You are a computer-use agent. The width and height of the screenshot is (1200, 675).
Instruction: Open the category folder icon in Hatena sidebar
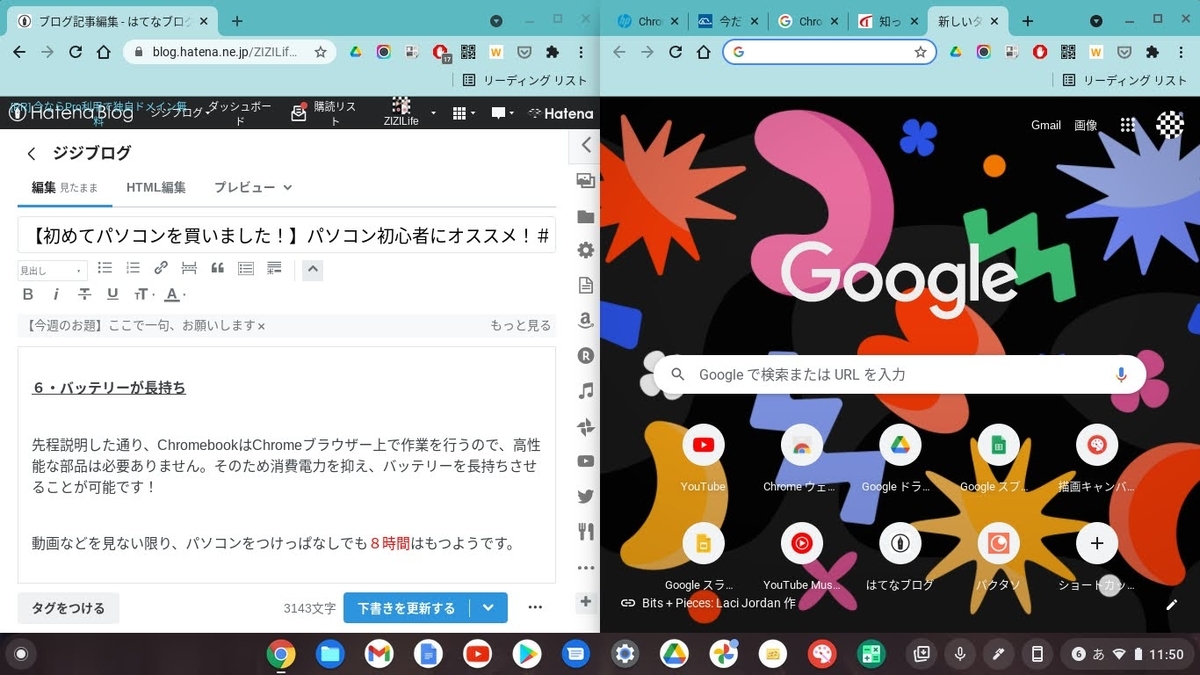(586, 216)
